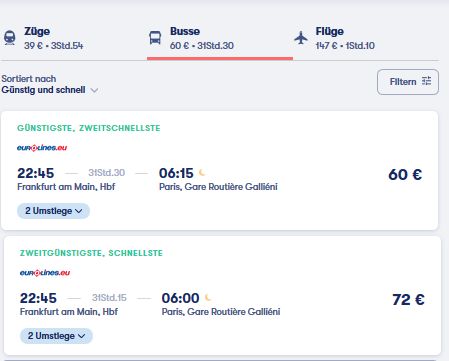Screen dimensions: 449x361
Task: Switch to the Züge tab
Action: click(x=43, y=38)
